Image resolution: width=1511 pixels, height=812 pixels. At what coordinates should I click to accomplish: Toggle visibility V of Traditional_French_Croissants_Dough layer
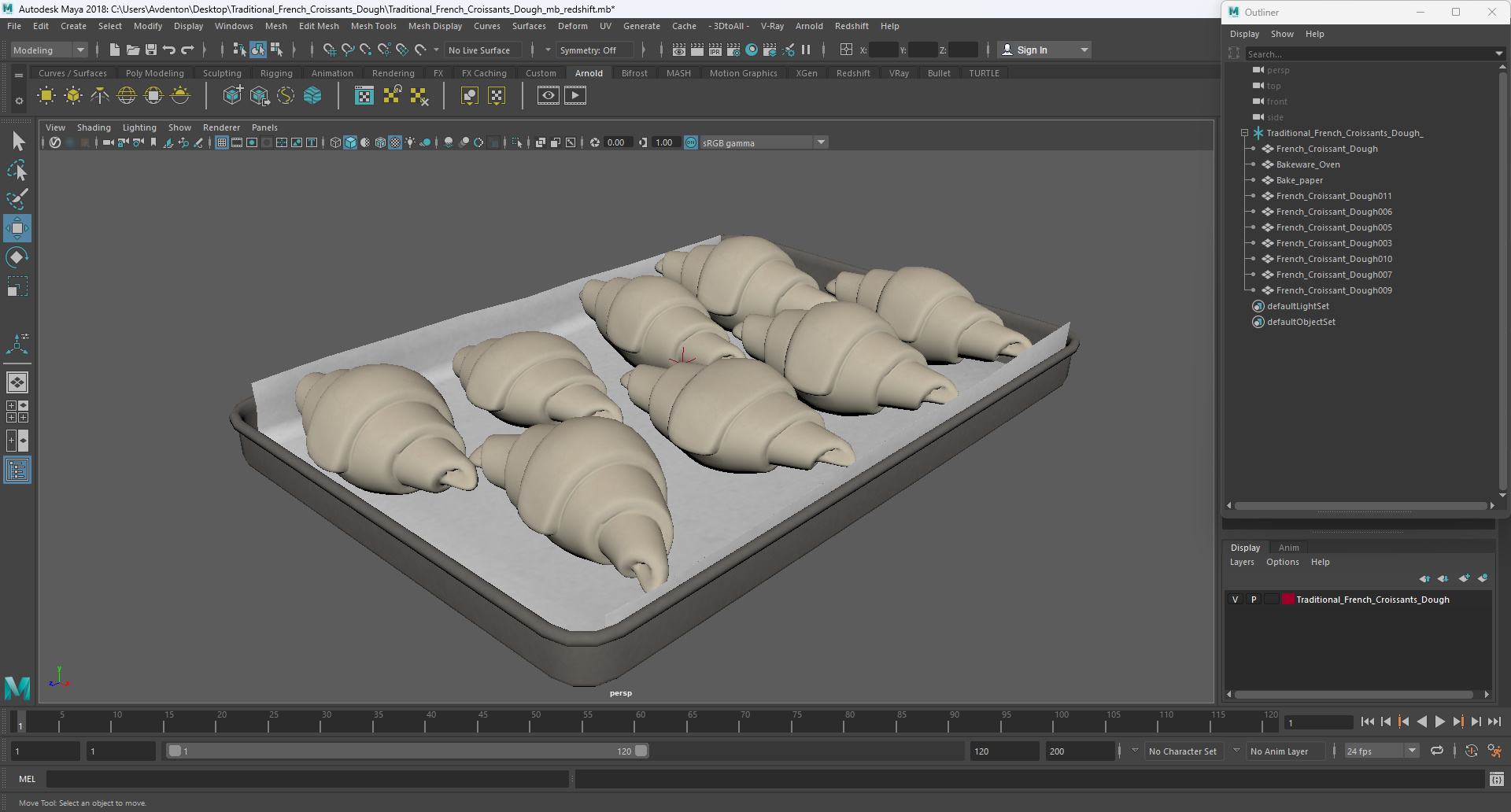click(1235, 600)
